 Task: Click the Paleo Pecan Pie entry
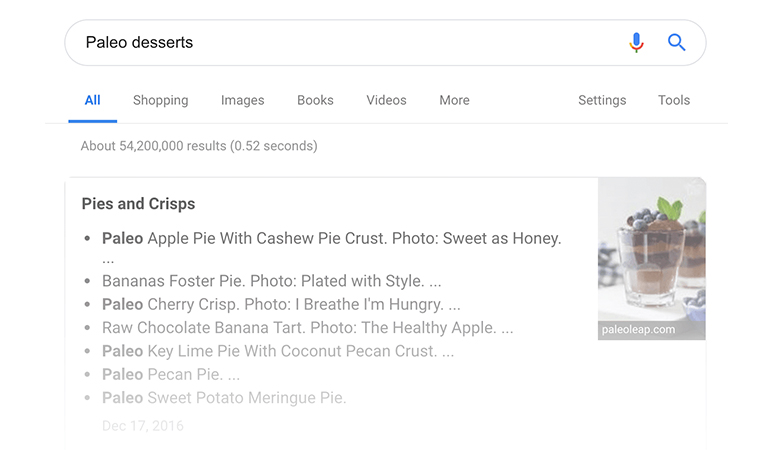point(171,375)
